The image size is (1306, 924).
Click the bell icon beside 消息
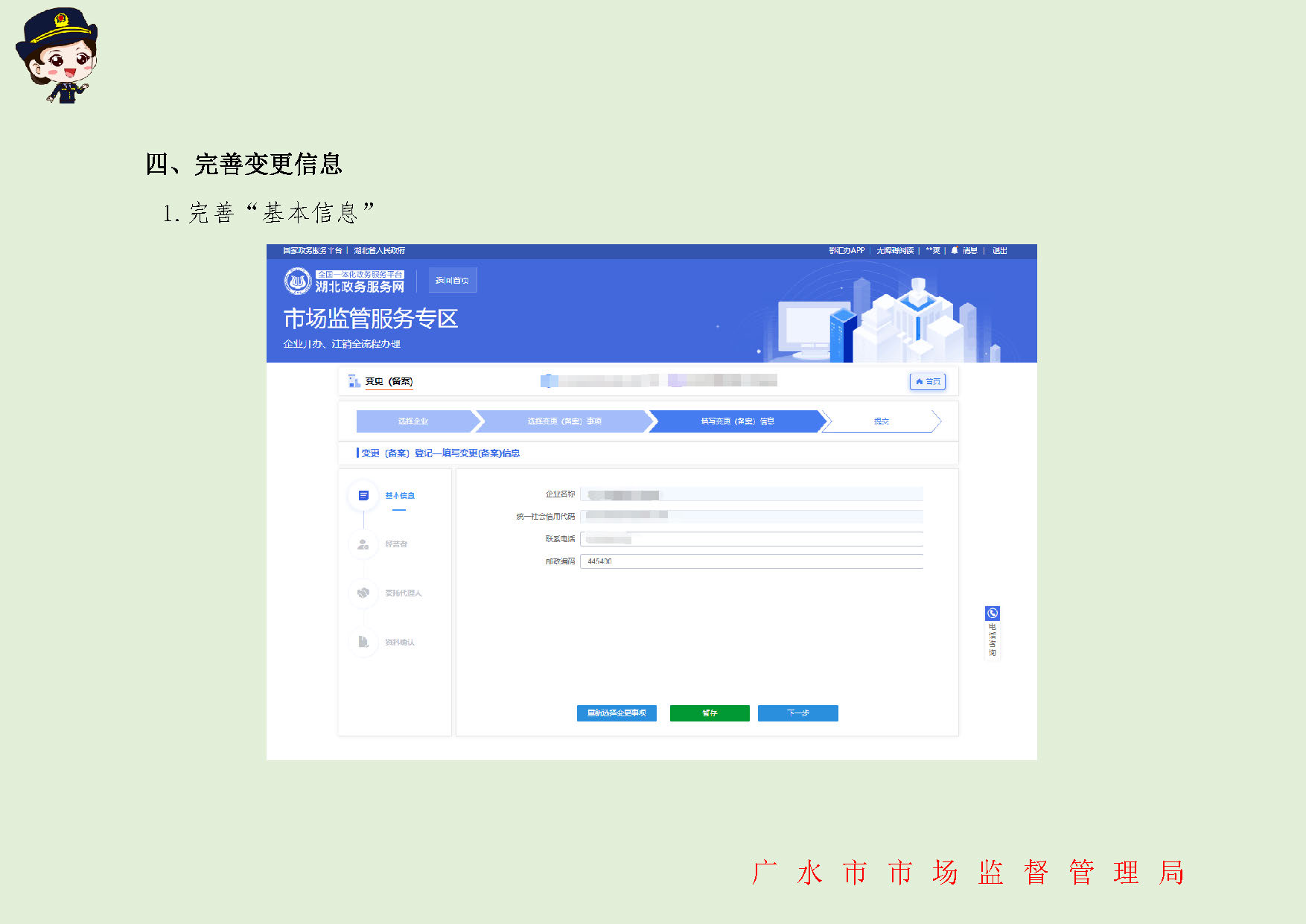click(955, 250)
